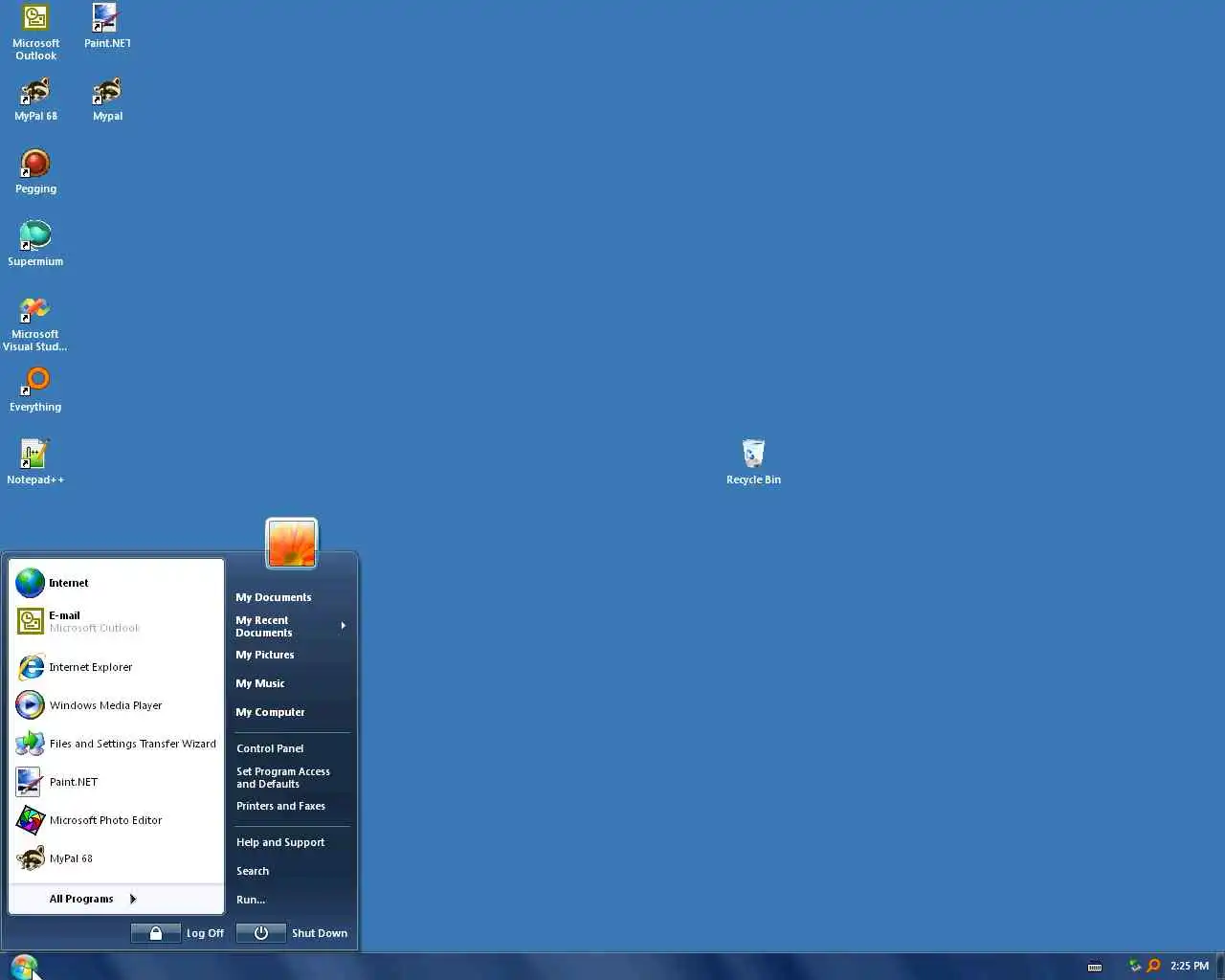This screenshot has height=980, width=1225.
Task: Open My Pictures folder
Action: pyautogui.click(x=291, y=655)
